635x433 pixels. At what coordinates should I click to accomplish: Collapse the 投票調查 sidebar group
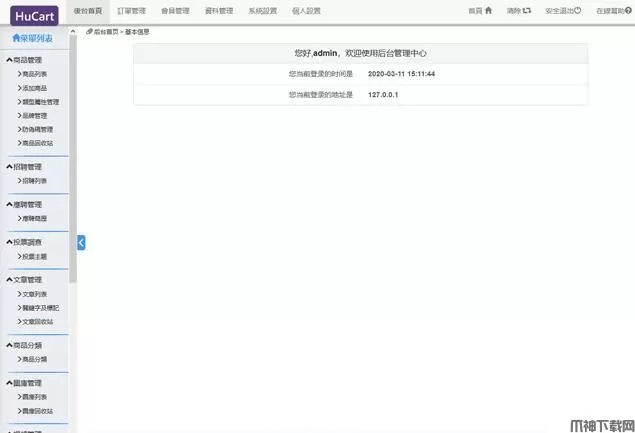(x=24, y=242)
